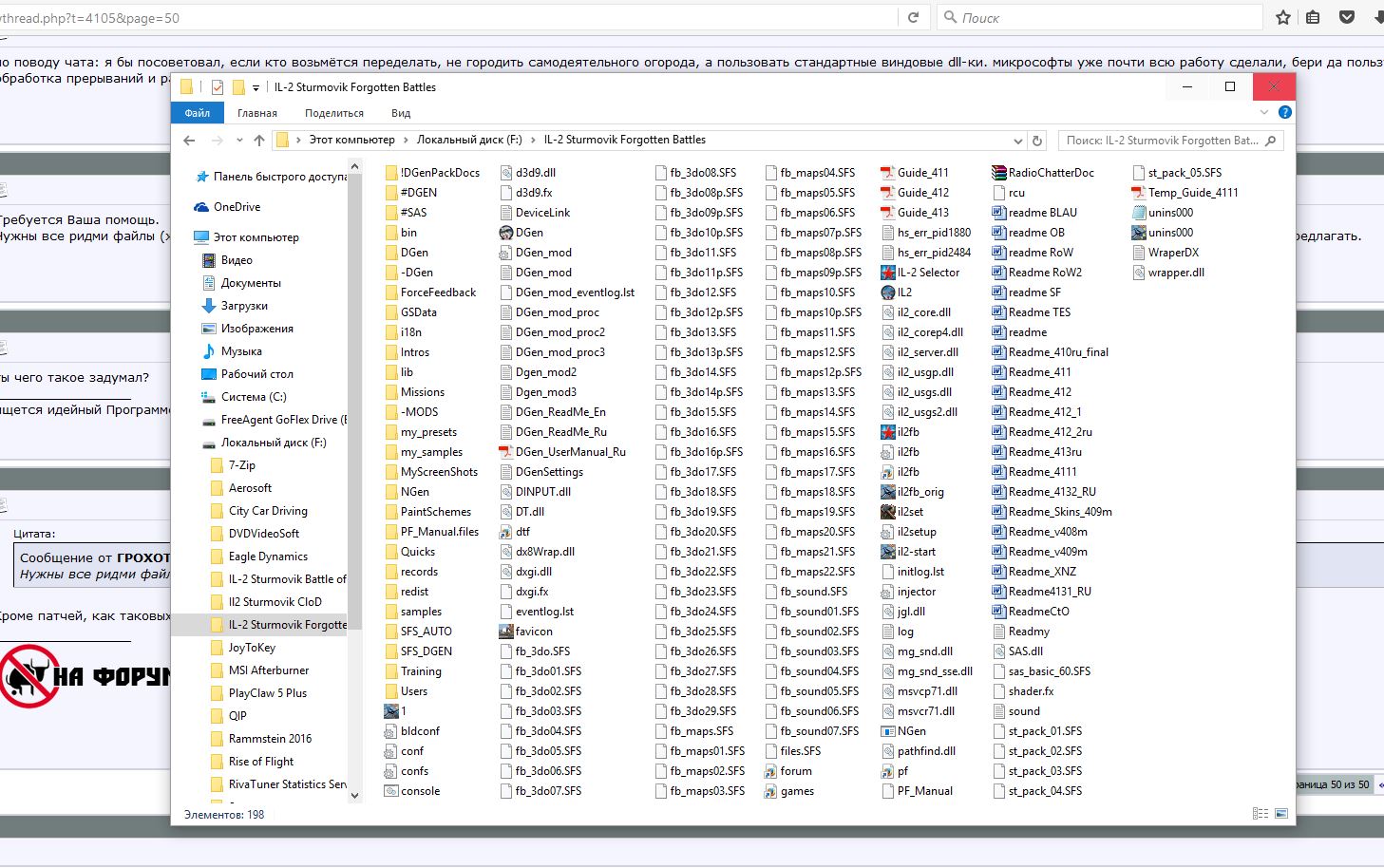Switch to details list view
This screenshot has width=1384, height=868.
point(1261,814)
